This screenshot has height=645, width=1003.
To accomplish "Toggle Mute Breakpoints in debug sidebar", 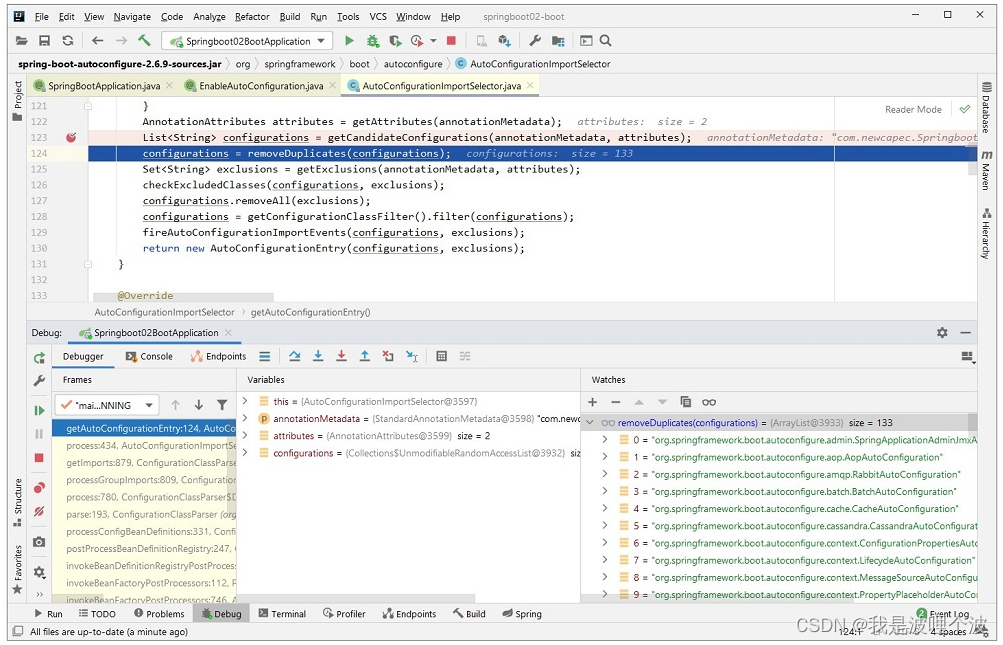I will 39,511.
